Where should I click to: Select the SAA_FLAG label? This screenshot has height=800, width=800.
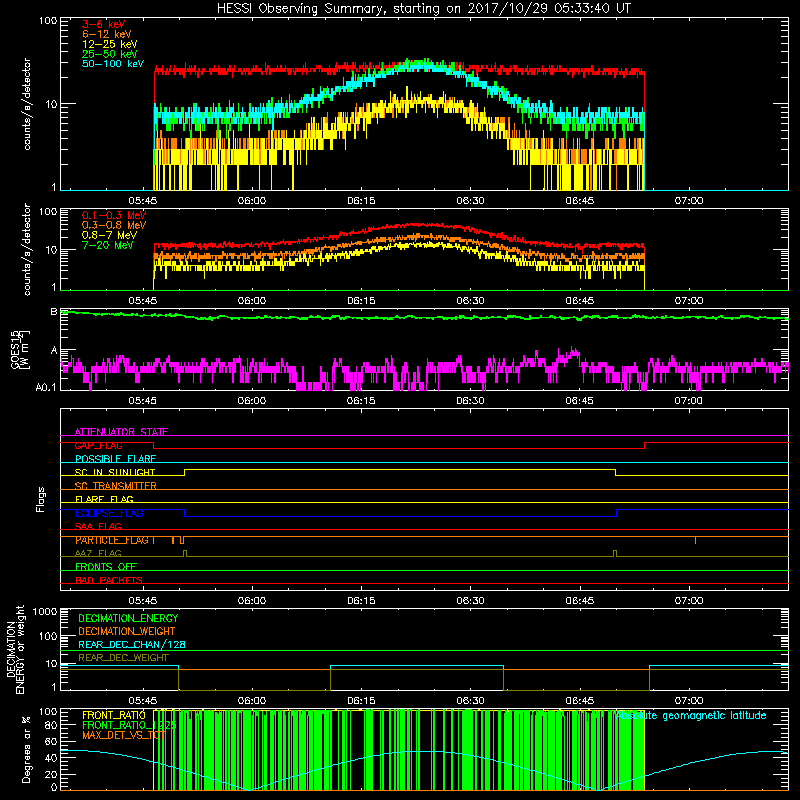(98, 526)
